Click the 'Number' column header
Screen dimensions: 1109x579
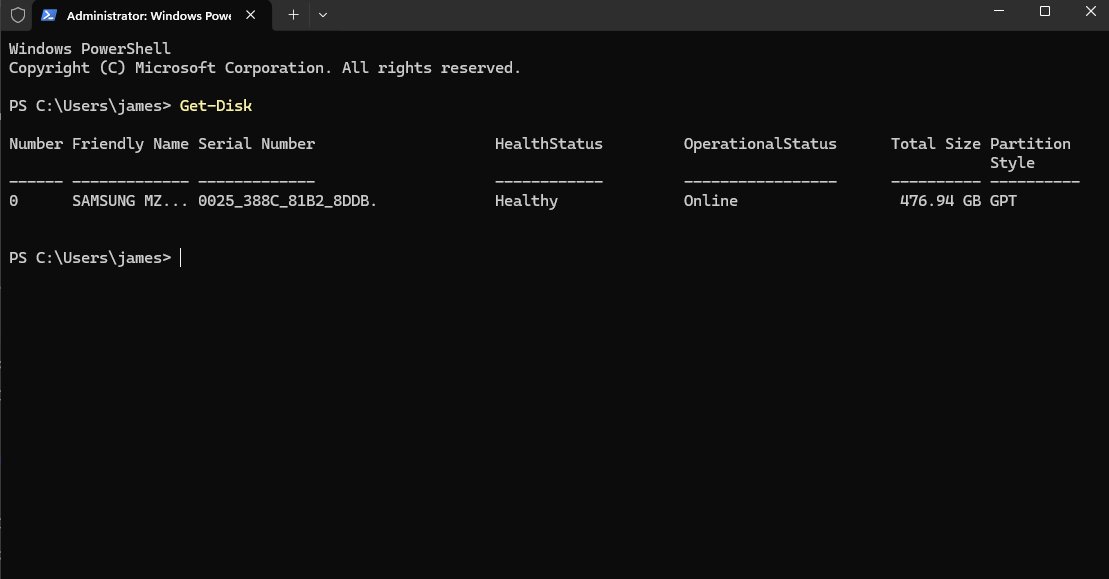pyautogui.click(x=36, y=144)
